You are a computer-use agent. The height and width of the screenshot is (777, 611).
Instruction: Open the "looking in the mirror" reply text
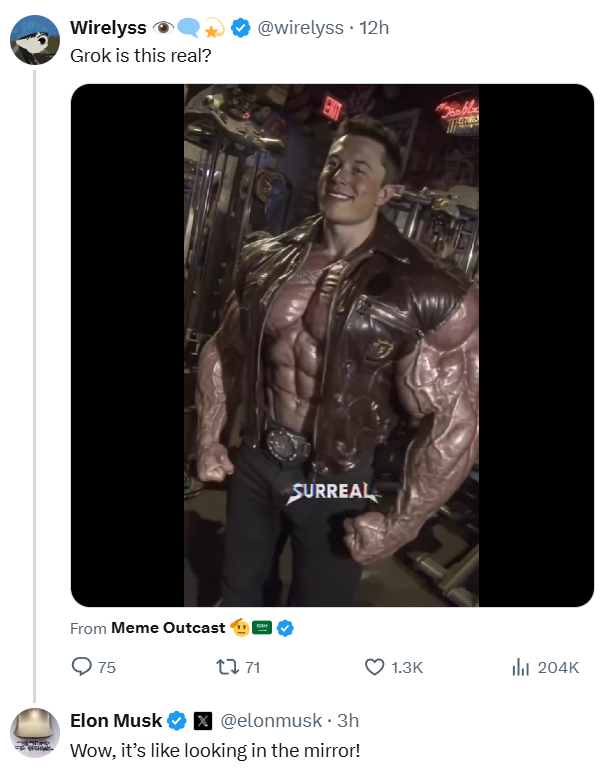tap(214, 749)
